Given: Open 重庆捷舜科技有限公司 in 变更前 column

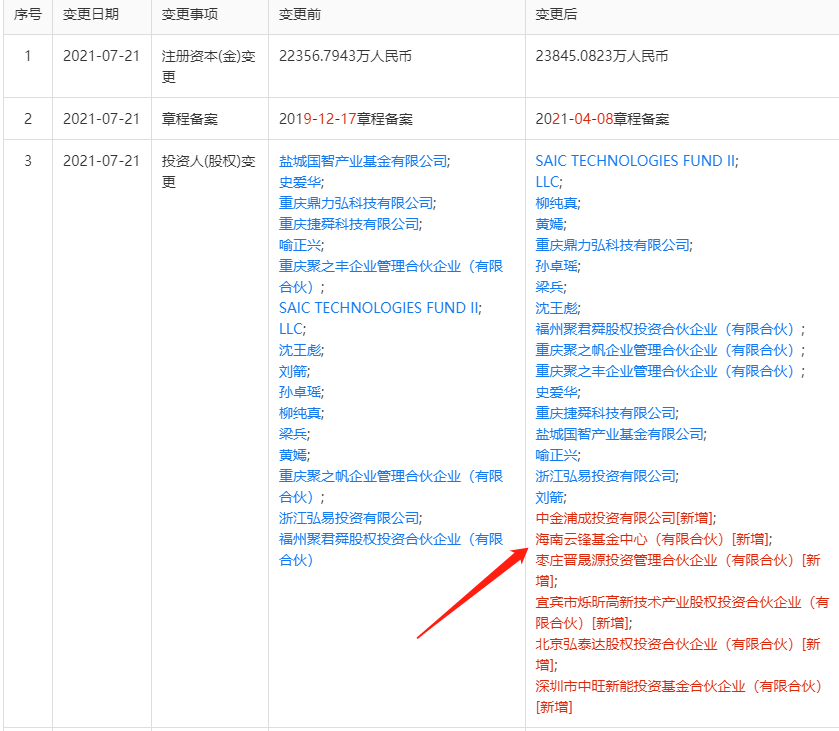Looking at the screenshot, I should (x=349, y=224).
